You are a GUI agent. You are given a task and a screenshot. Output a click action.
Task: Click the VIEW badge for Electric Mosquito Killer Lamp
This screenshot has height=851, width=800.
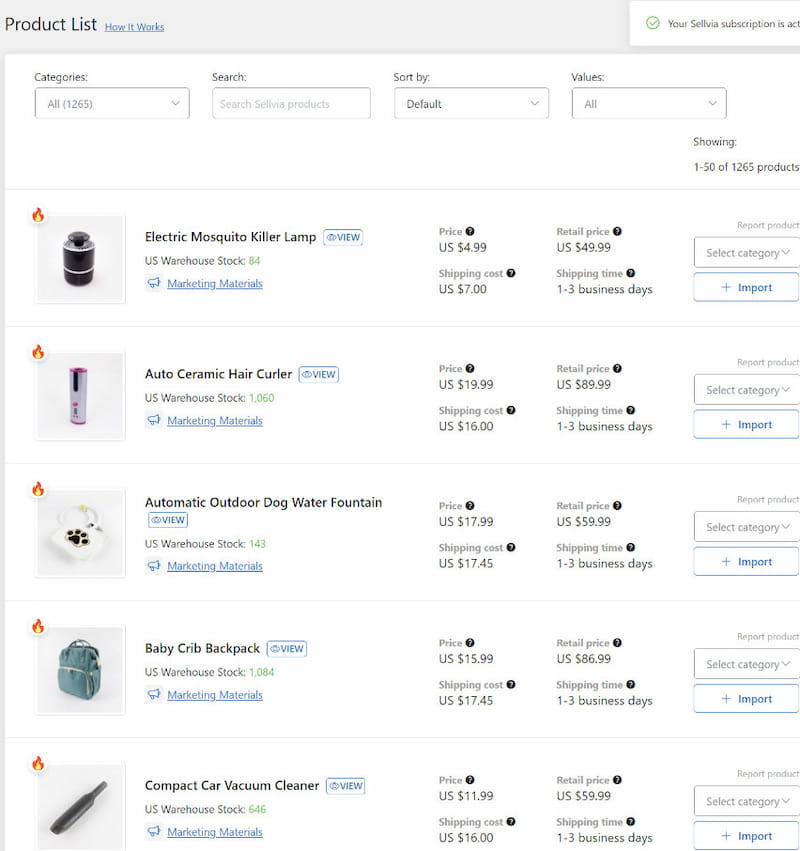(343, 237)
